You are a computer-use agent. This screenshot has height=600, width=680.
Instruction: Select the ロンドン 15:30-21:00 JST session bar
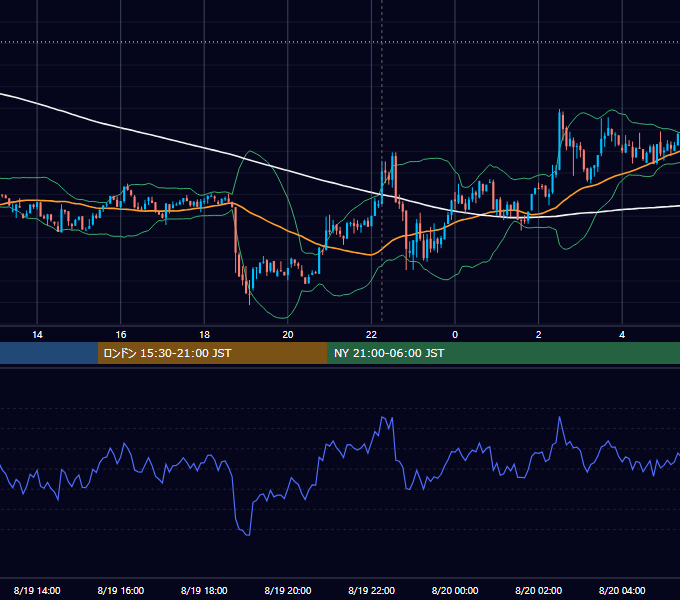tap(212, 353)
